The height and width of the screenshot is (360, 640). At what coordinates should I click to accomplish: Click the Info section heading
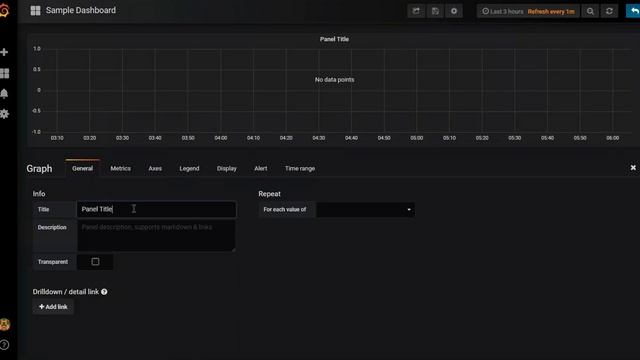coord(39,194)
